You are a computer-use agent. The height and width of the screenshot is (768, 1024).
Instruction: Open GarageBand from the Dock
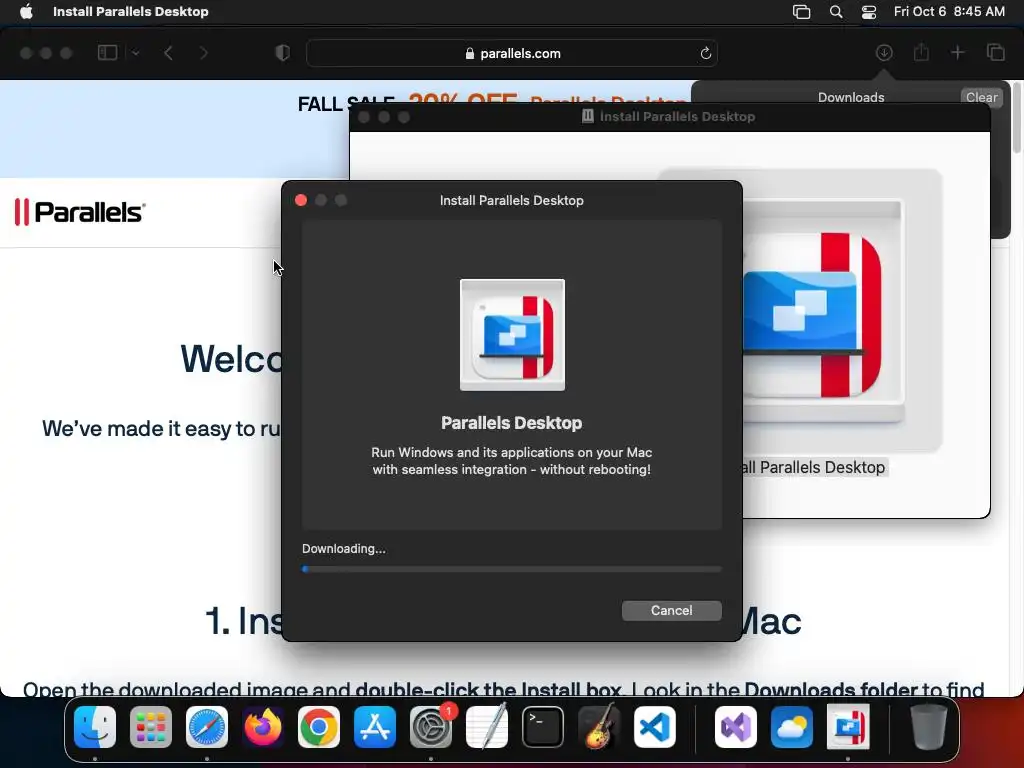[x=599, y=727]
